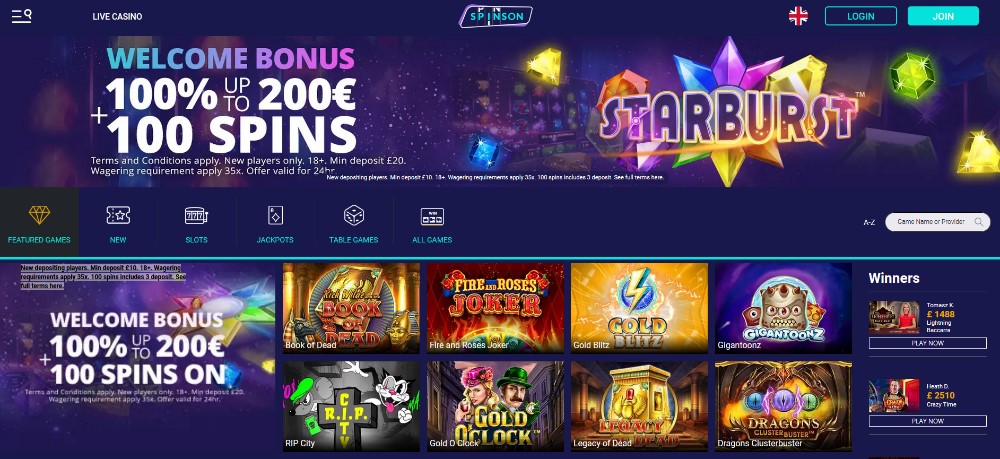This screenshot has height=459, width=1000.
Task: Select the Slots machine icon
Action: pos(196,215)
